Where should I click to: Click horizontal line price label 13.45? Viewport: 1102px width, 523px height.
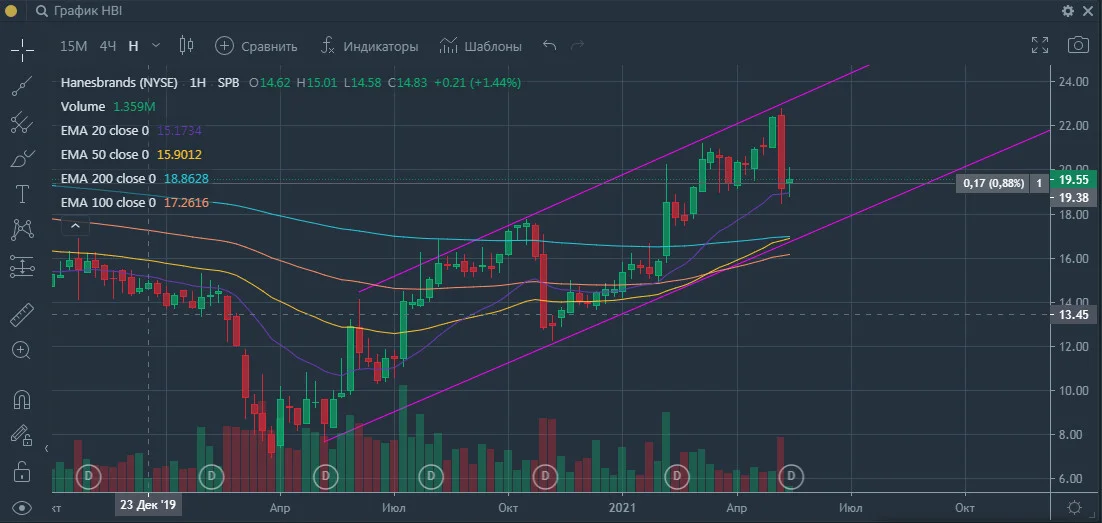[x=1074, y=314]
